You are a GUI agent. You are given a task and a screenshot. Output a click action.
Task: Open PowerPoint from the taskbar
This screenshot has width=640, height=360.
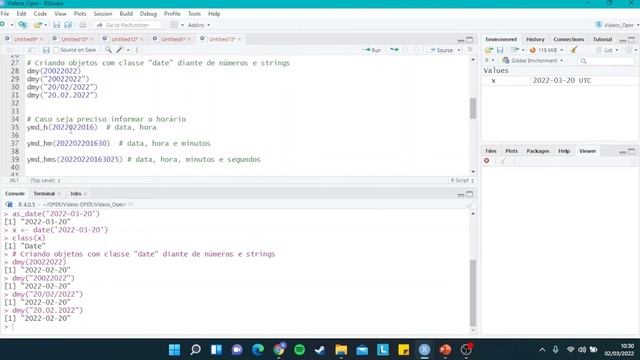(445, 349)
